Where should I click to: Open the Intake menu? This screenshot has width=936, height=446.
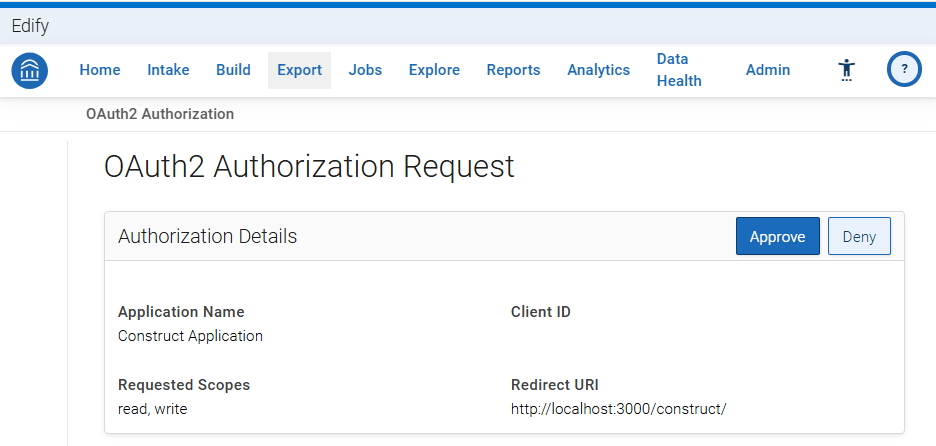pos(168,70)
